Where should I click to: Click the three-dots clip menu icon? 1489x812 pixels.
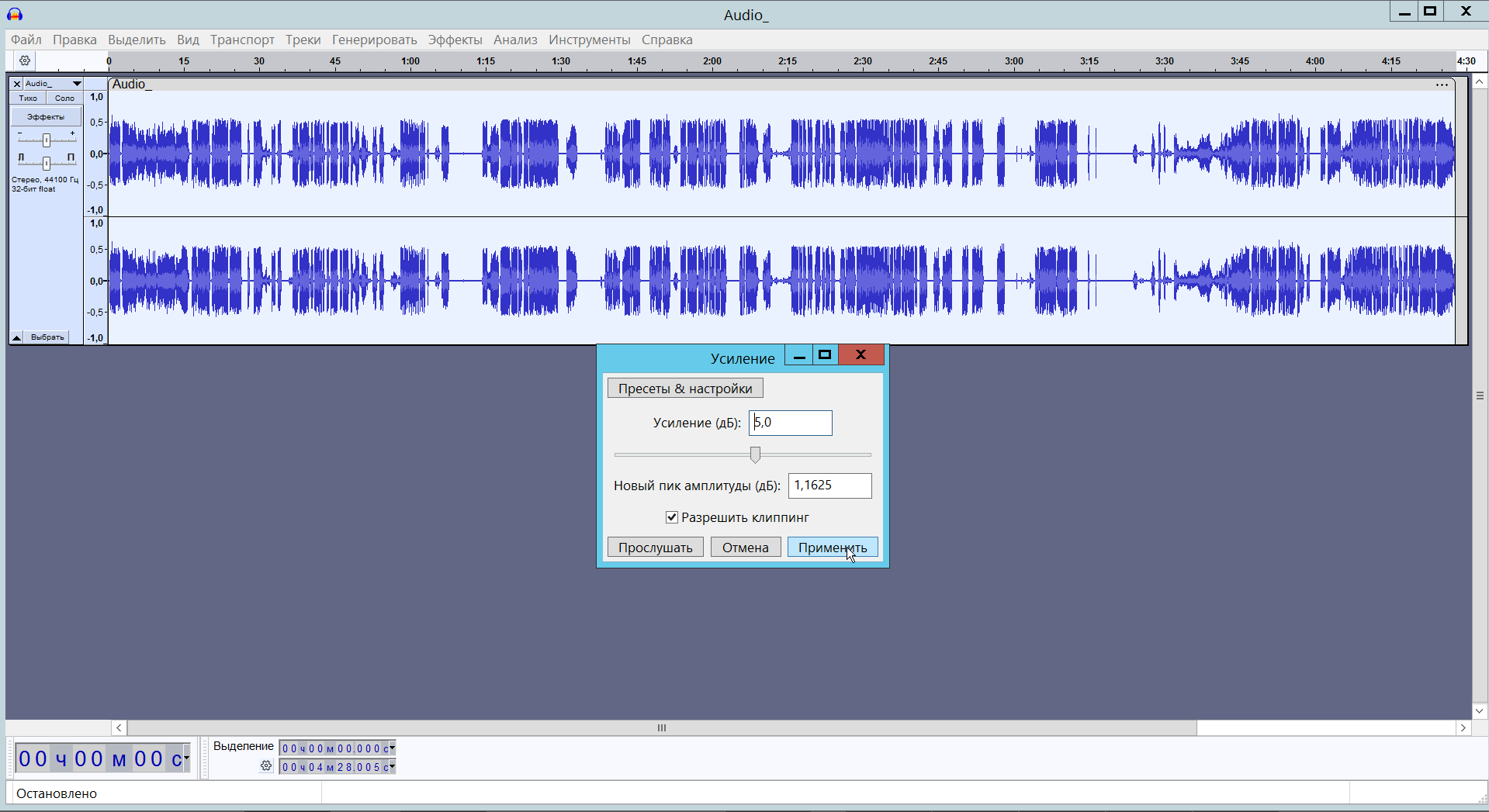click(1442, 85)
